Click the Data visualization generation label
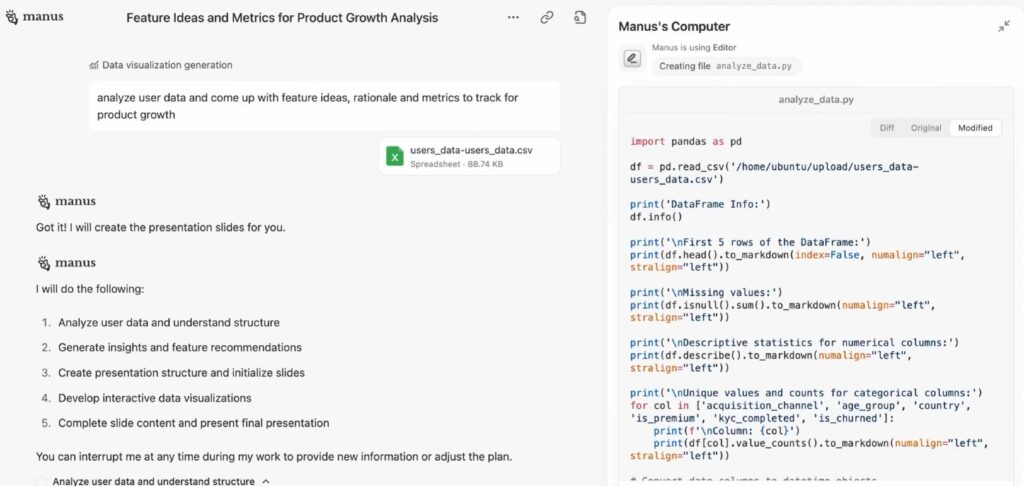Viewport: 1024px width, 486px height. (167, 65)
